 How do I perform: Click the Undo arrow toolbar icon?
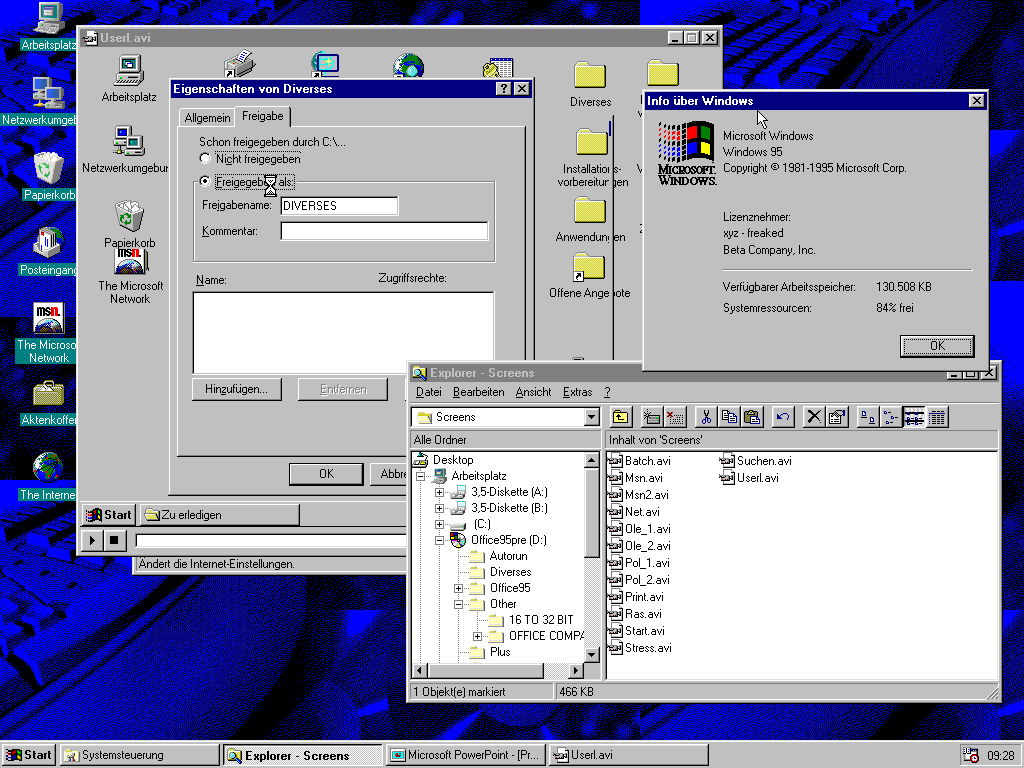coord(783,417)
